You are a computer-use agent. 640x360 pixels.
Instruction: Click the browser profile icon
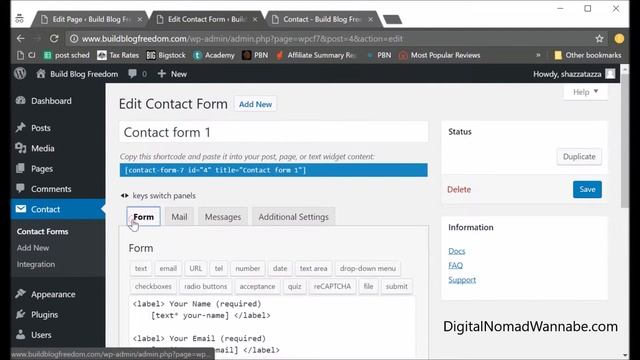click(619, 39)
